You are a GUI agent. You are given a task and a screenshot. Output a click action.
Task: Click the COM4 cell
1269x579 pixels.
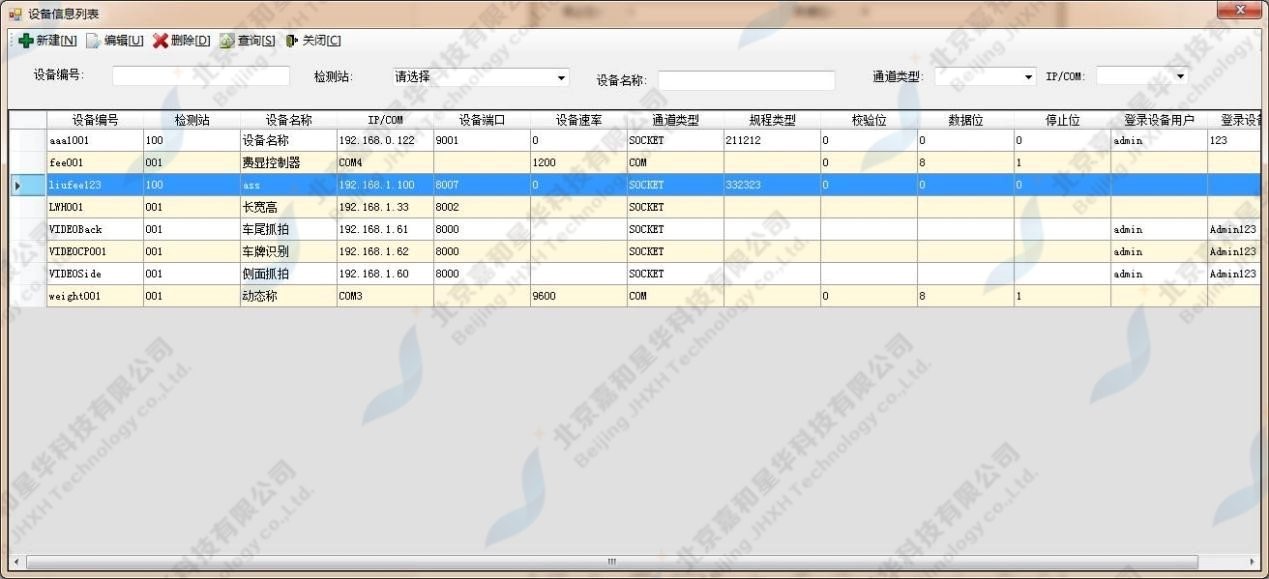coord(385,163)
